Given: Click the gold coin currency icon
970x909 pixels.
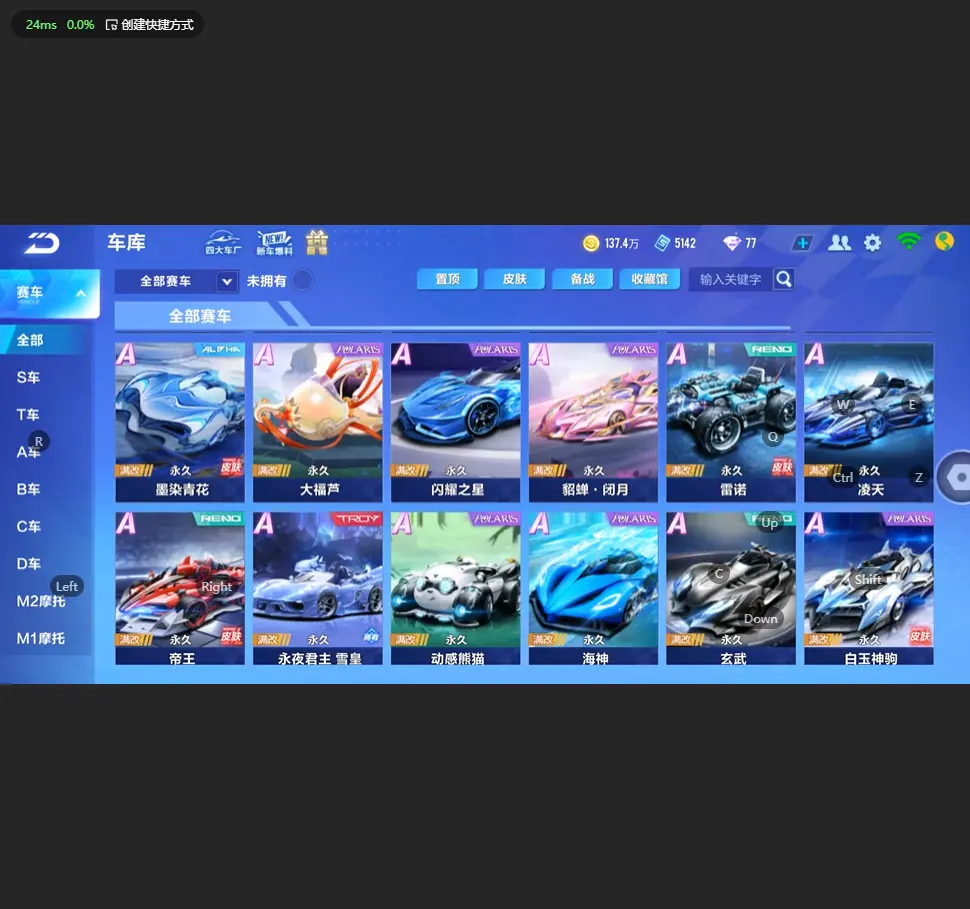Looking at the screenshot, I should [x=591, y=243].
